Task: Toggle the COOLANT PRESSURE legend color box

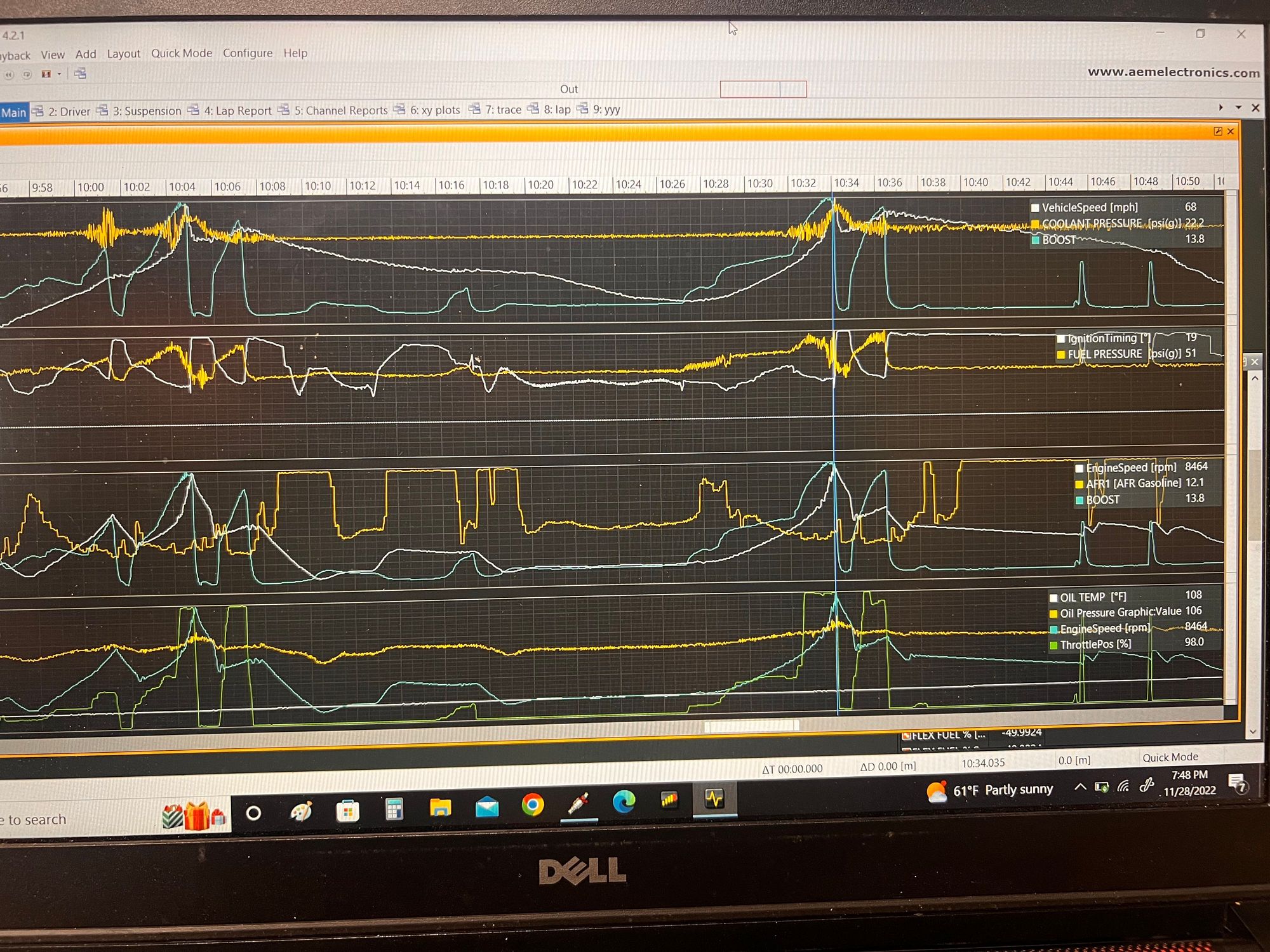Action: [1035, 224]
